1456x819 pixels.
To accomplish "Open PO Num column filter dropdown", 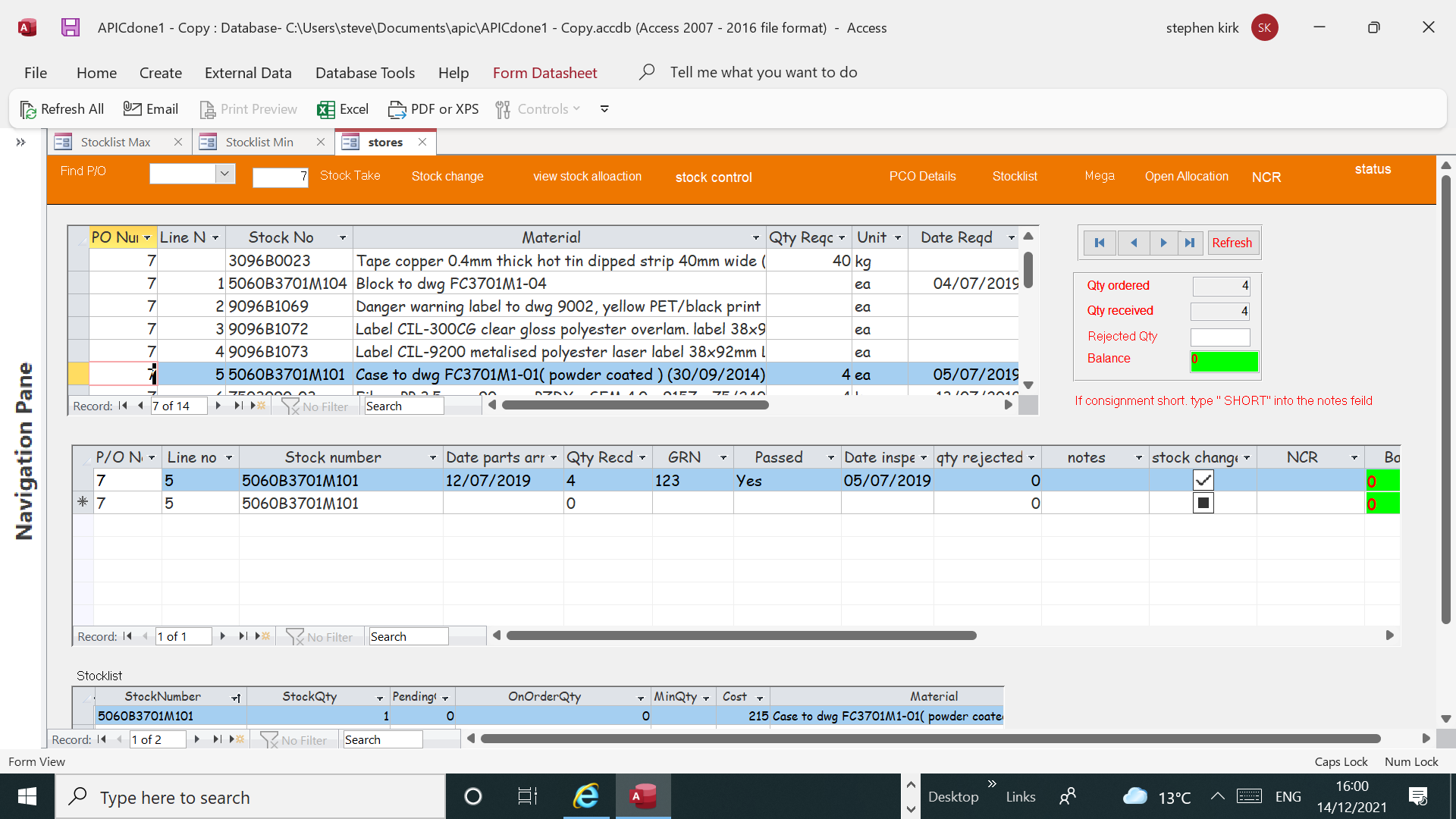I will (147, 238).
